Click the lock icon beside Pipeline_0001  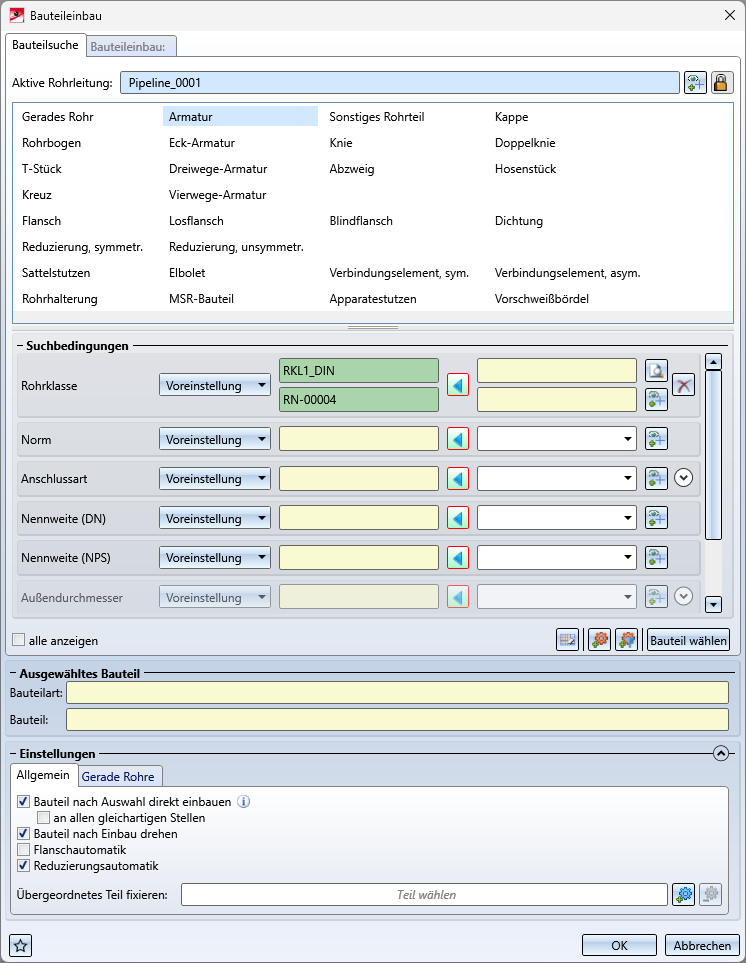pos(721,82)
